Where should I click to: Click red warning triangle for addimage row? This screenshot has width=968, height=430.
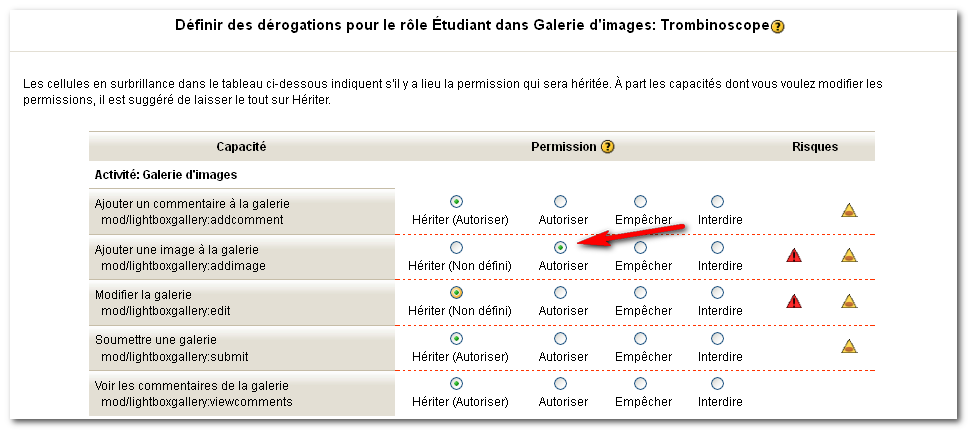pos(794,255)
